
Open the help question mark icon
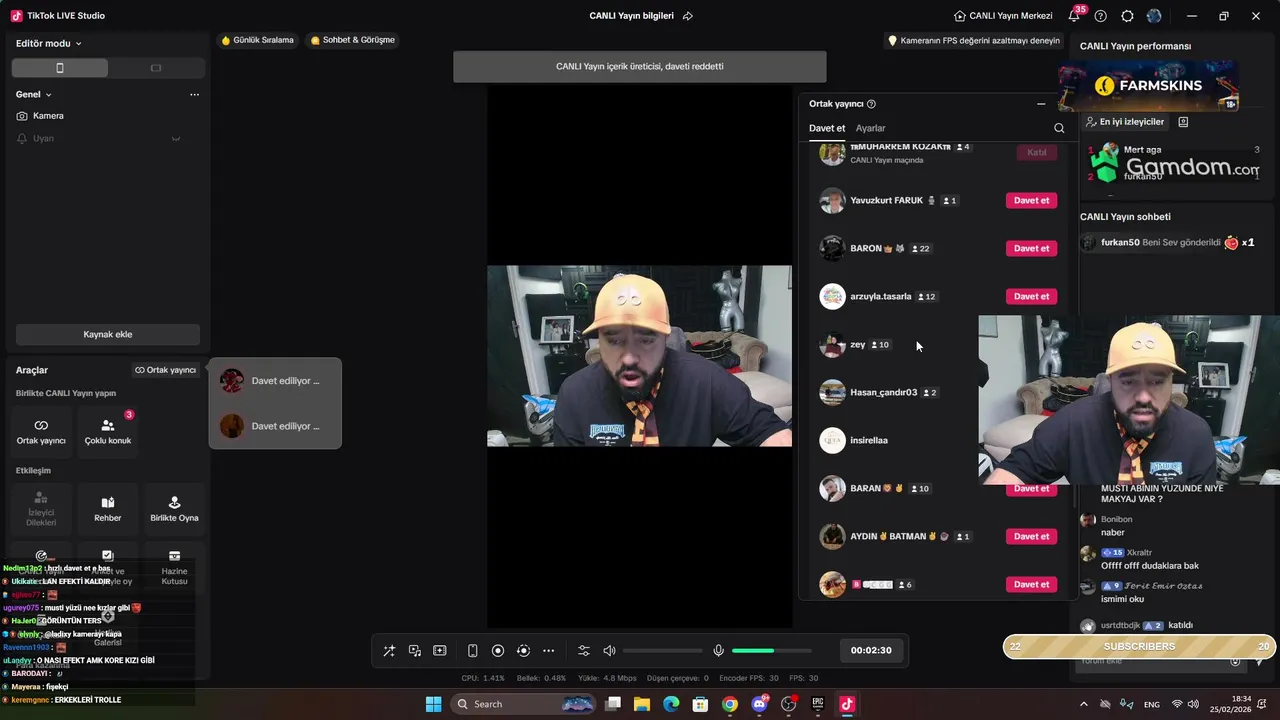1101,16
